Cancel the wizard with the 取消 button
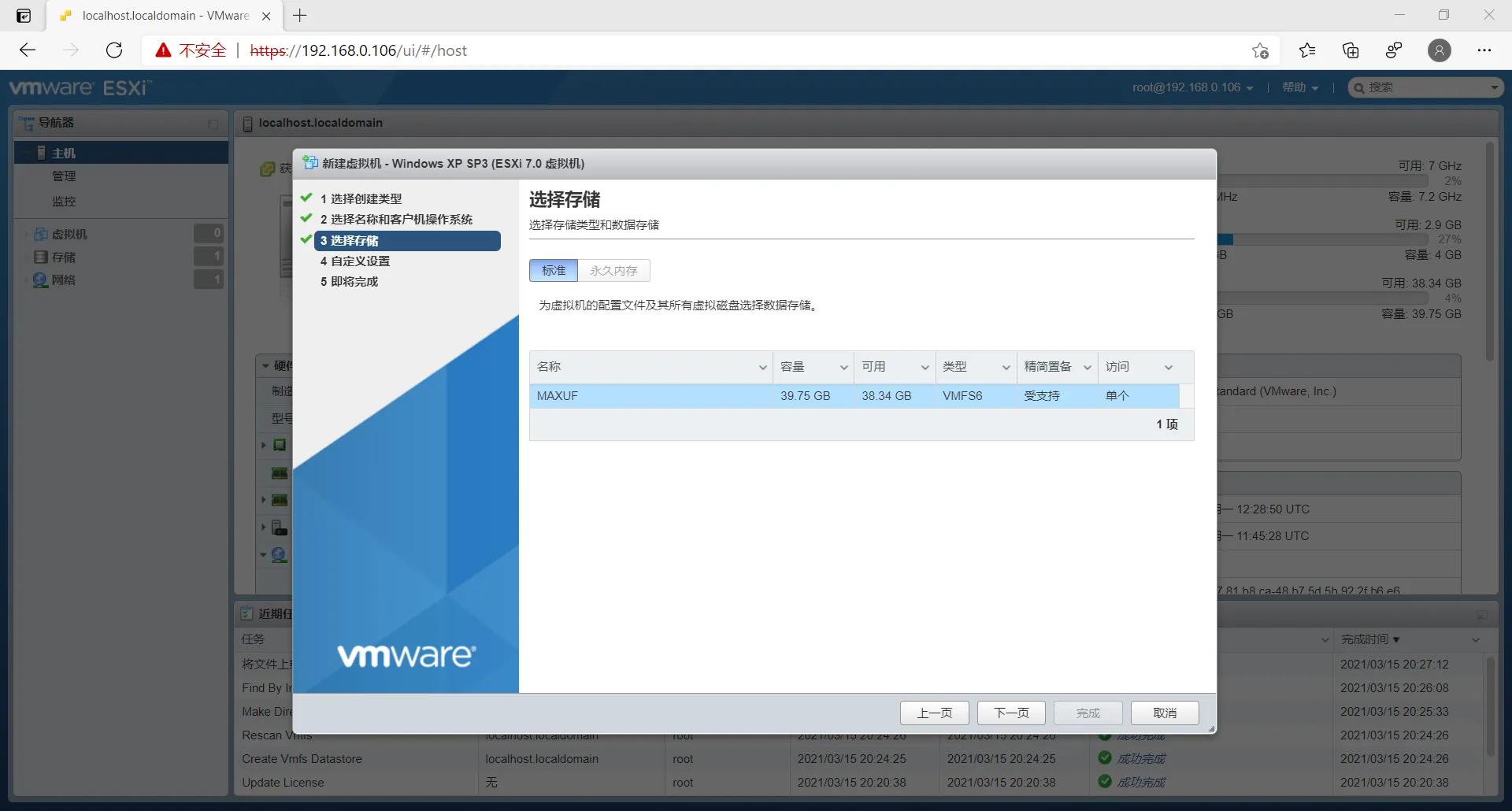This screenshot has height=811, width=1512. (x=1165, y=713)
